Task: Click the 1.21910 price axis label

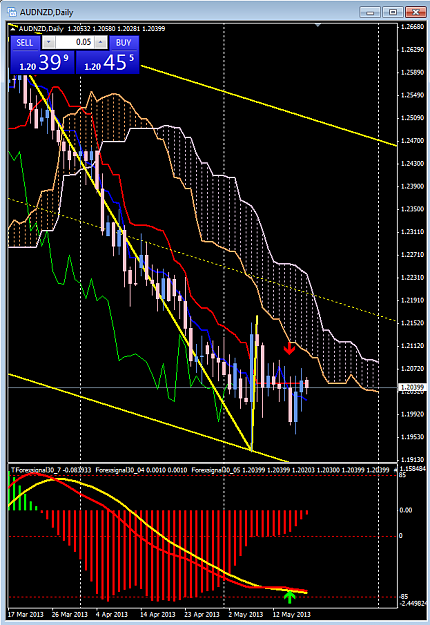Action: (x=412, y=300)
